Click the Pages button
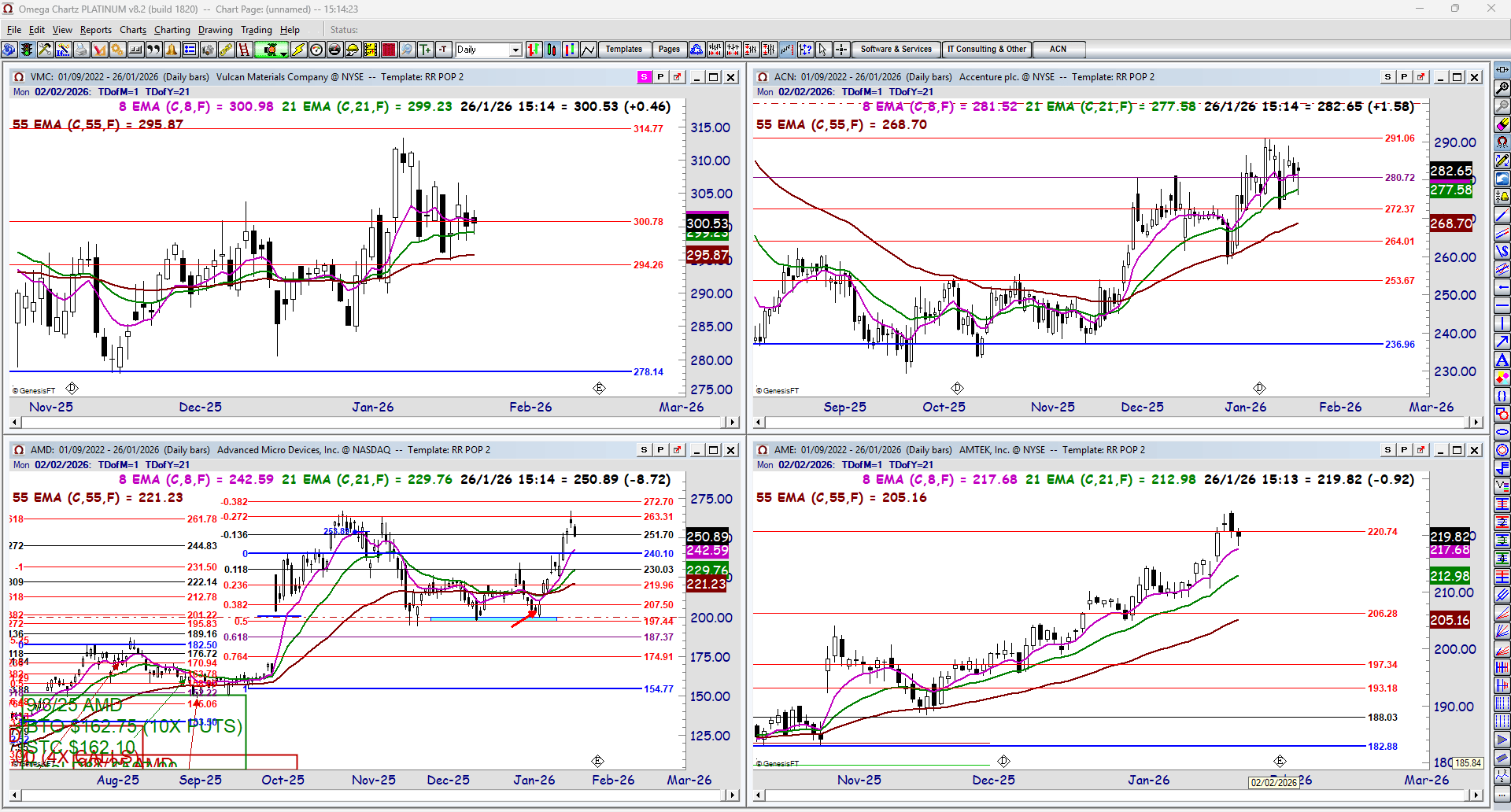The image size is (1511, 812). 669,50
